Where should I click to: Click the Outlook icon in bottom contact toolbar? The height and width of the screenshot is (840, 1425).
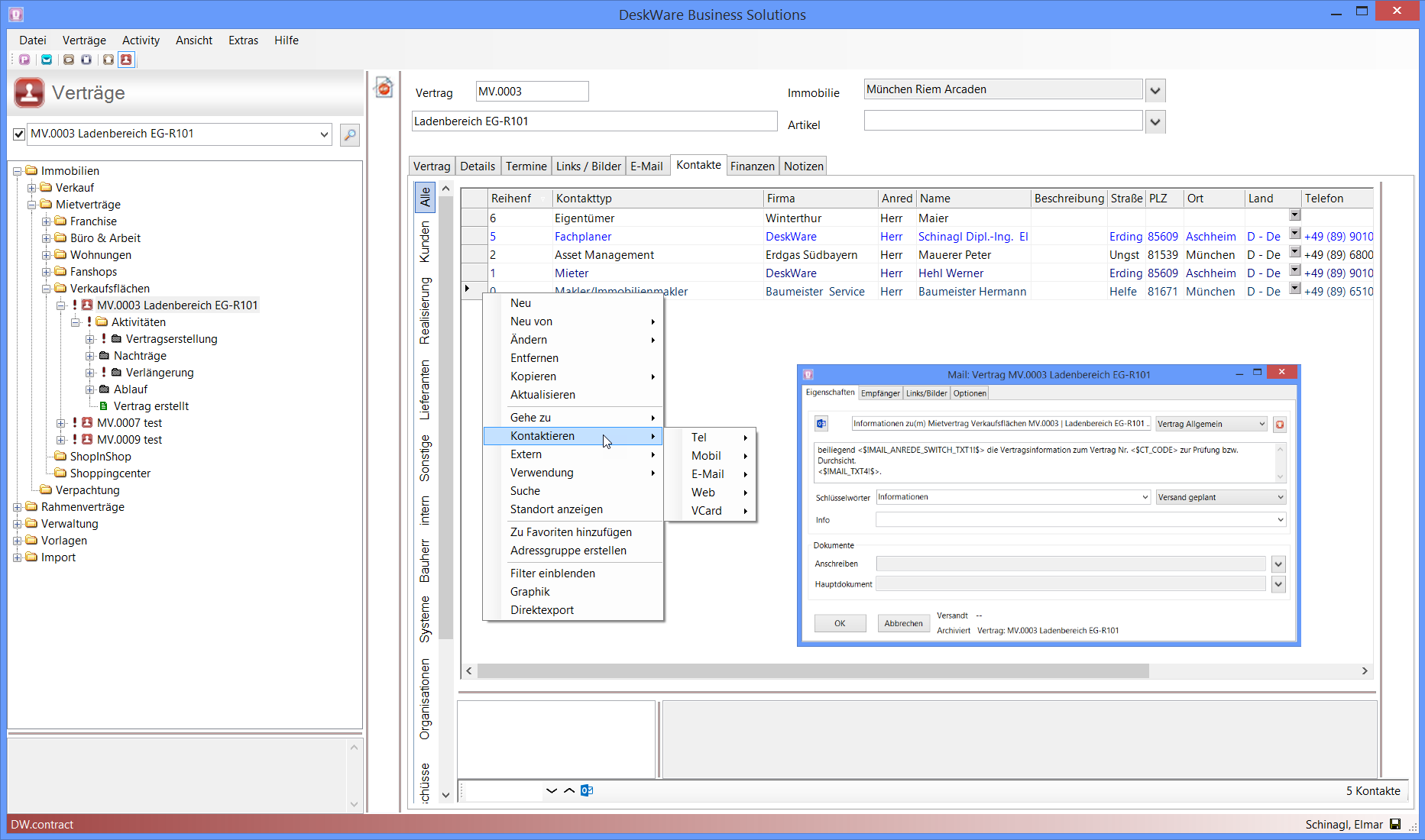click(587, 790)
